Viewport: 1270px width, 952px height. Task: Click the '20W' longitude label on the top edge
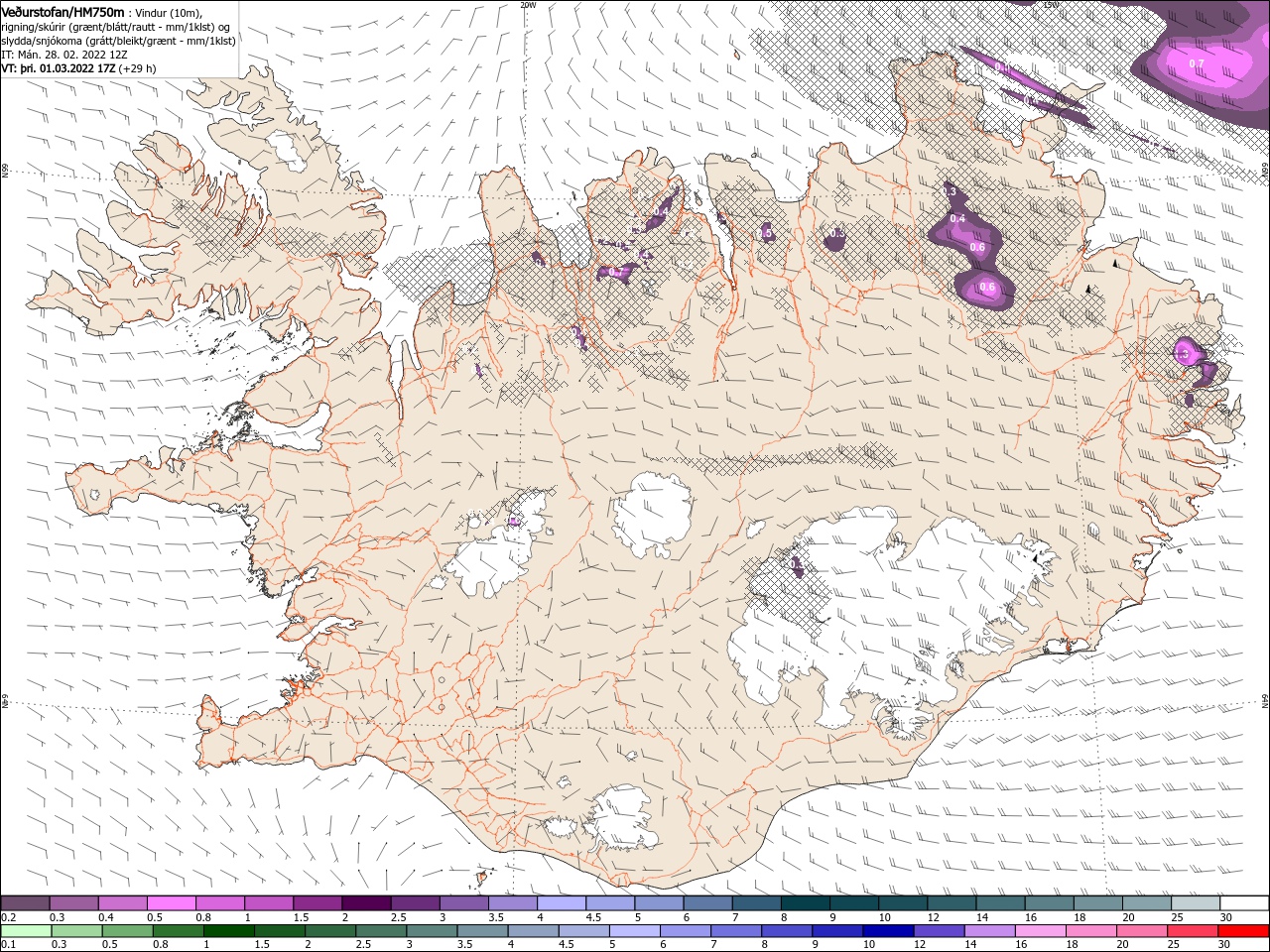(529, 5)
